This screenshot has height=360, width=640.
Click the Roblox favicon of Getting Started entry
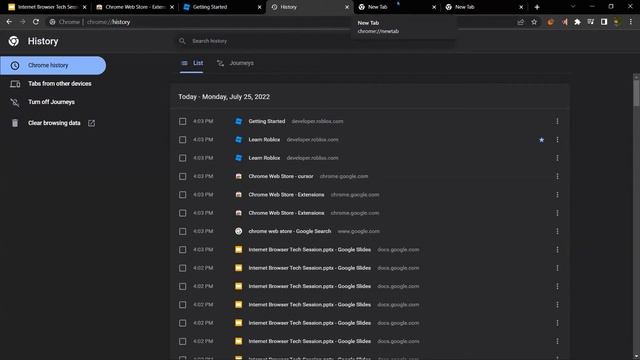click(x=239, y=121)
